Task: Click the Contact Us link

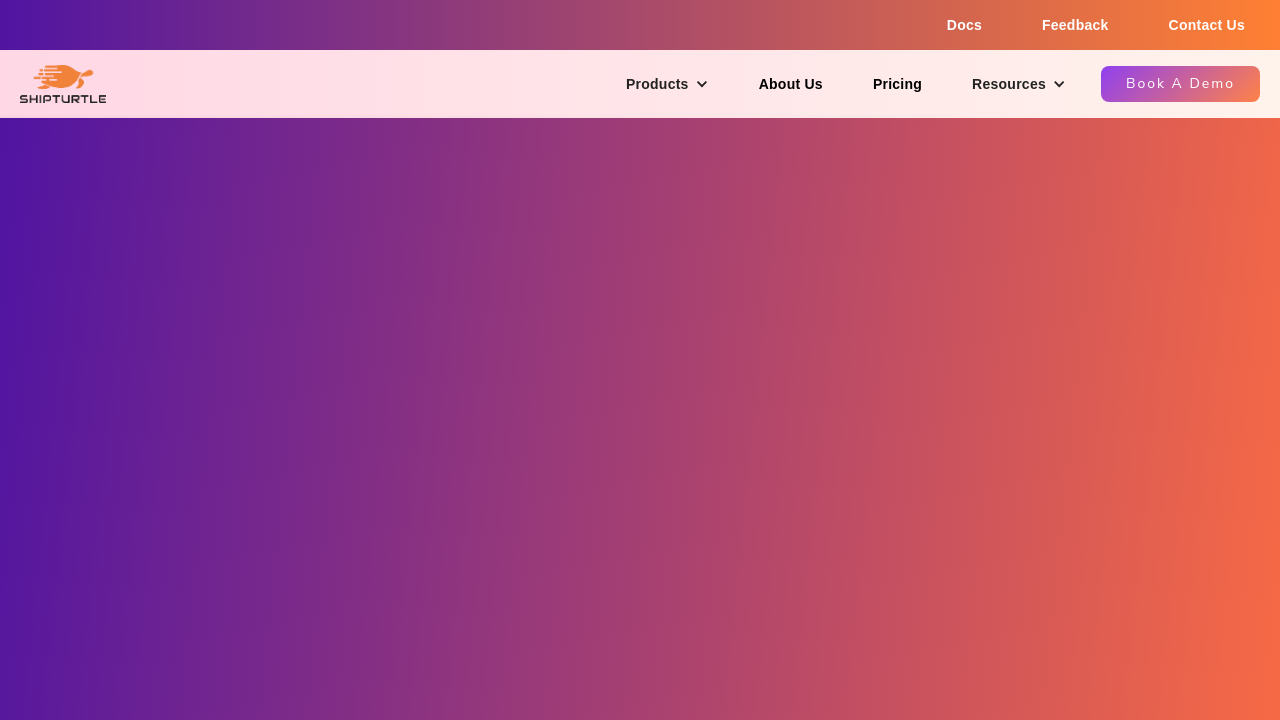Action: (x=1206, y=25)
